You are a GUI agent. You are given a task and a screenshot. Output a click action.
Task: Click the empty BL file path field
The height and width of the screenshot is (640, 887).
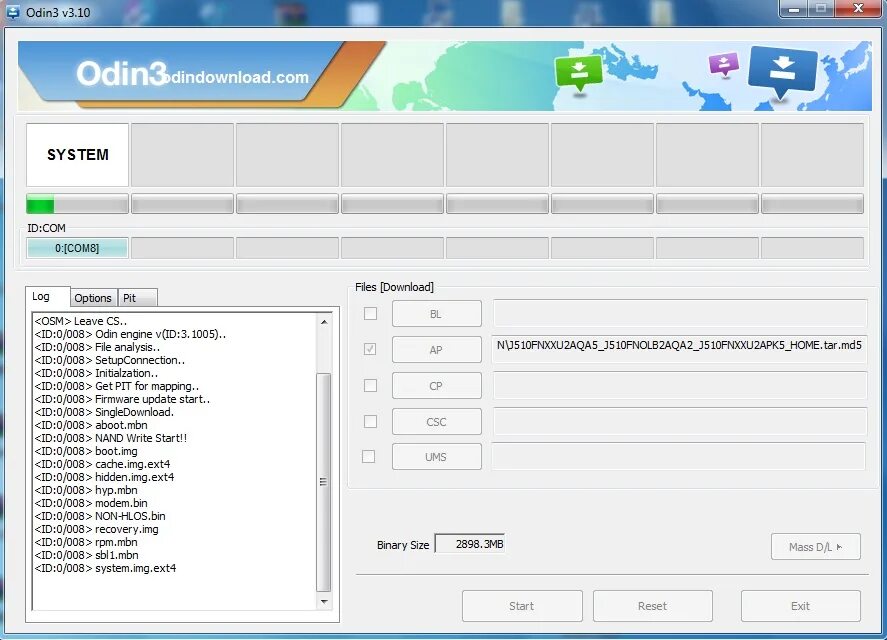(680, 313)
